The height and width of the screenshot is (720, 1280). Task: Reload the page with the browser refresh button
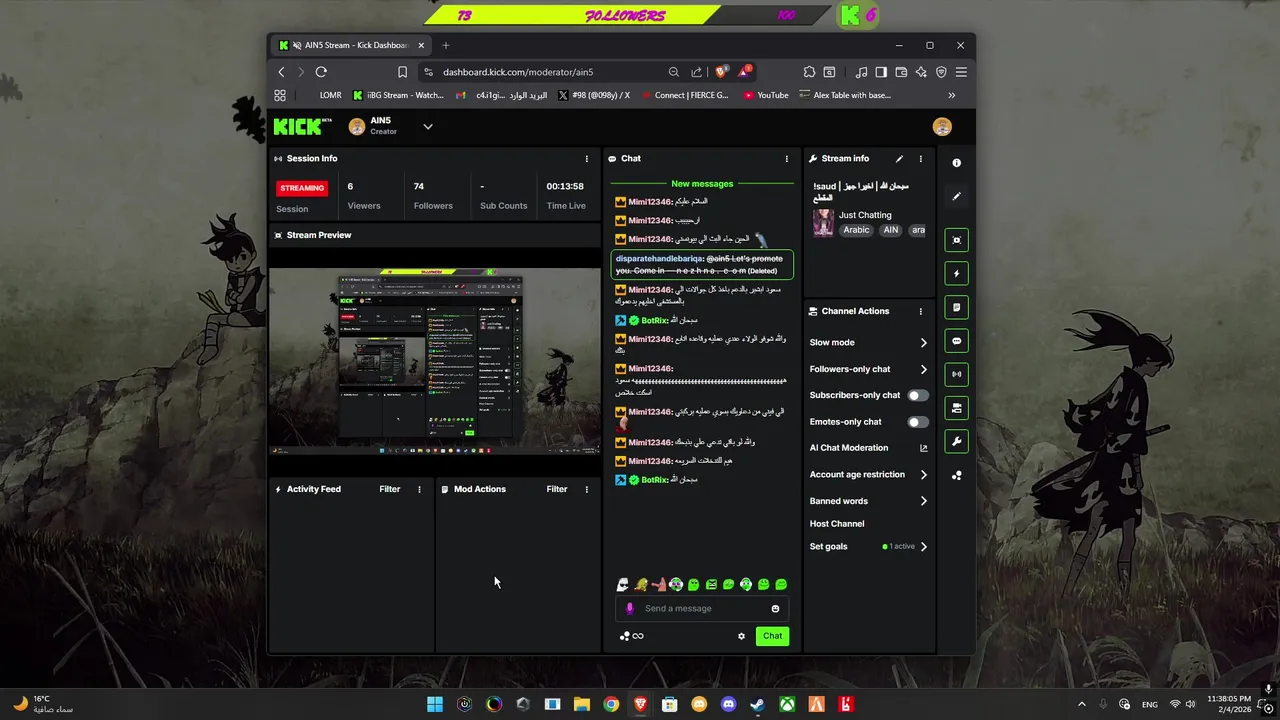point(321,72)
